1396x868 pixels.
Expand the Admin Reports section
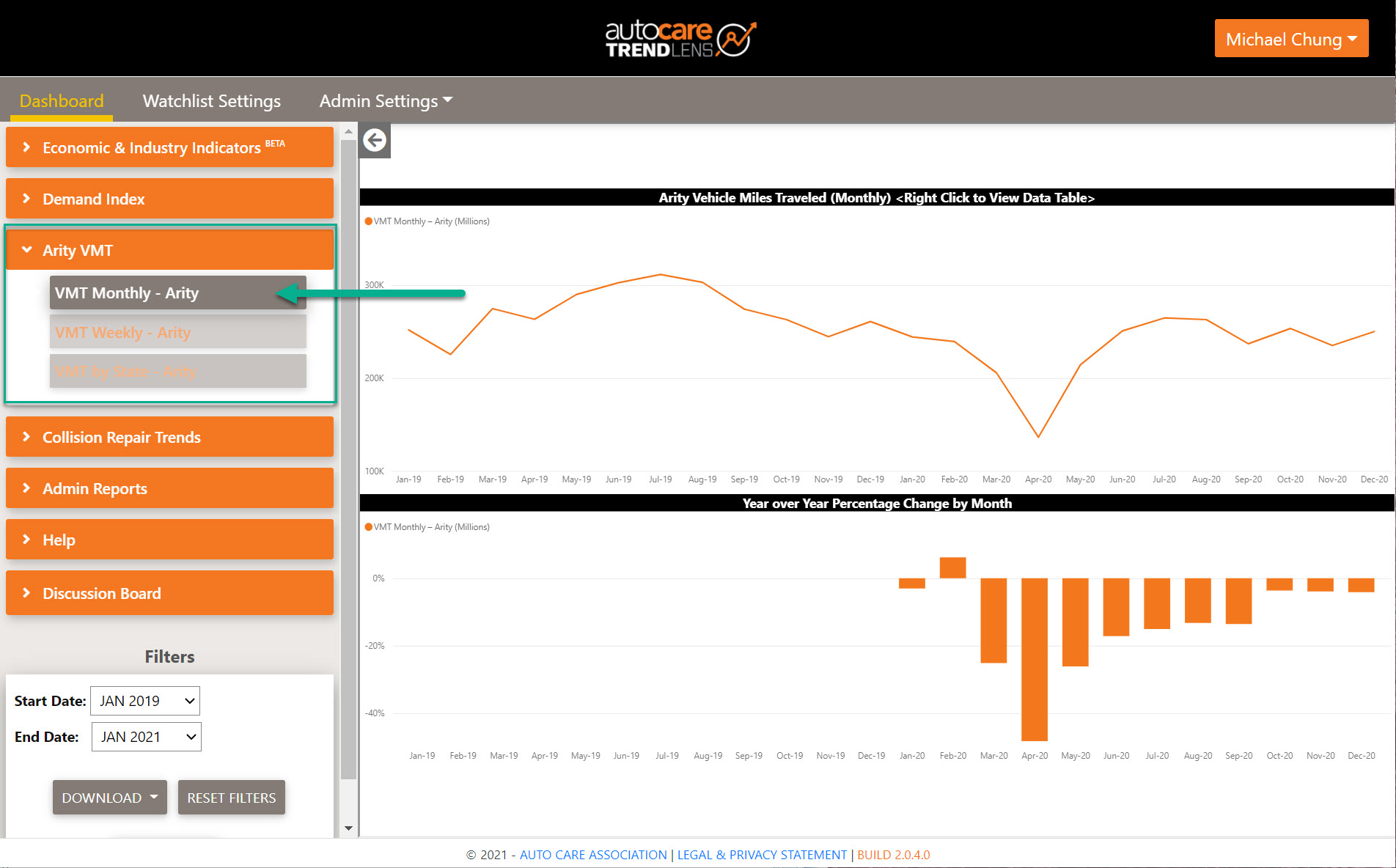[x=169, y=488]
